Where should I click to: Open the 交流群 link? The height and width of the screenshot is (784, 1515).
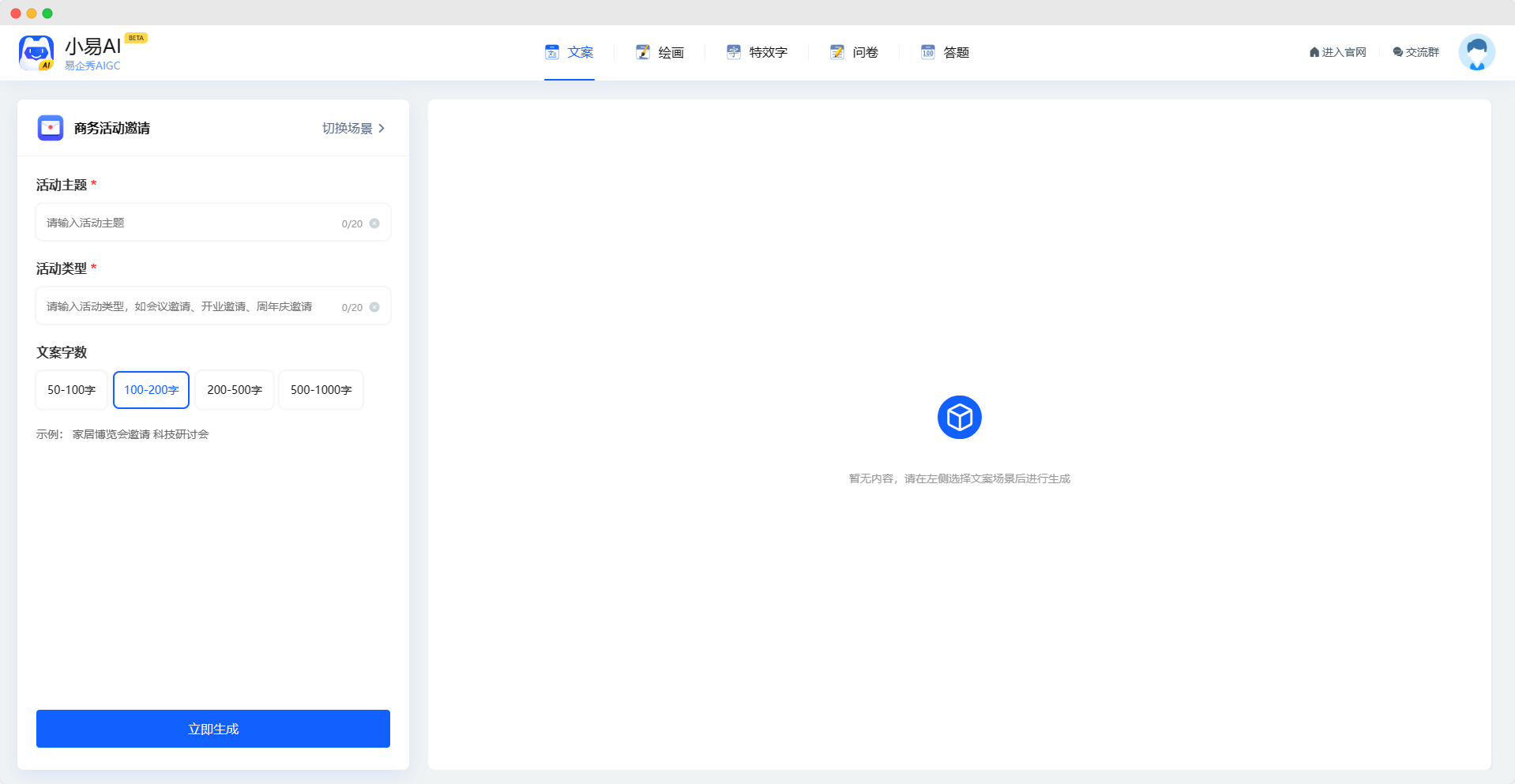coord(1416,52)
